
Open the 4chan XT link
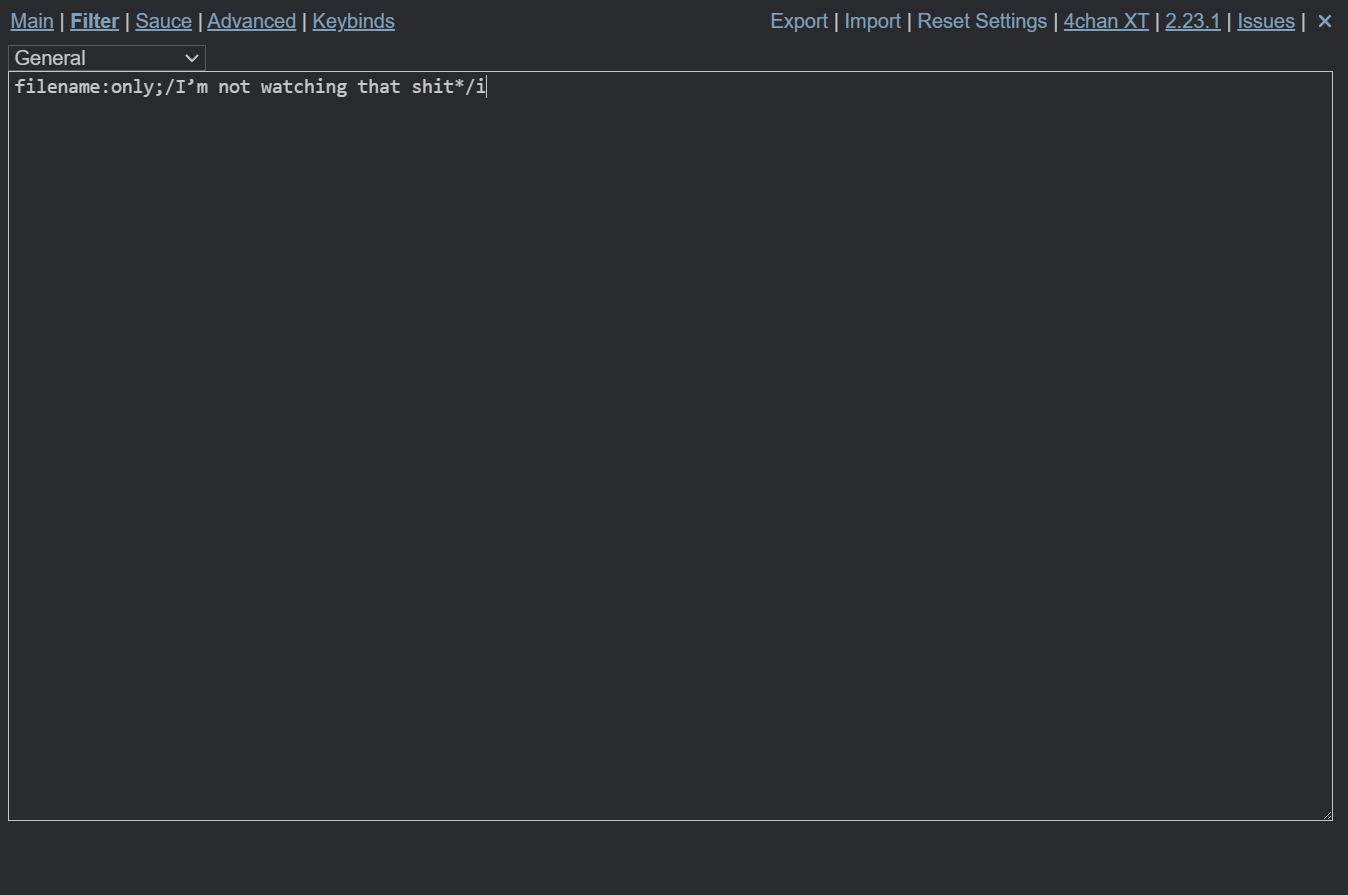point(1106,21)
